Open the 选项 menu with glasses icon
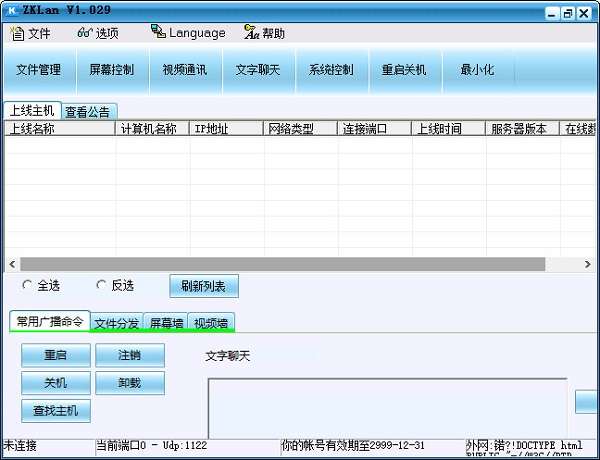This screenshot has width=600, height=460. (x=98, y=33)
